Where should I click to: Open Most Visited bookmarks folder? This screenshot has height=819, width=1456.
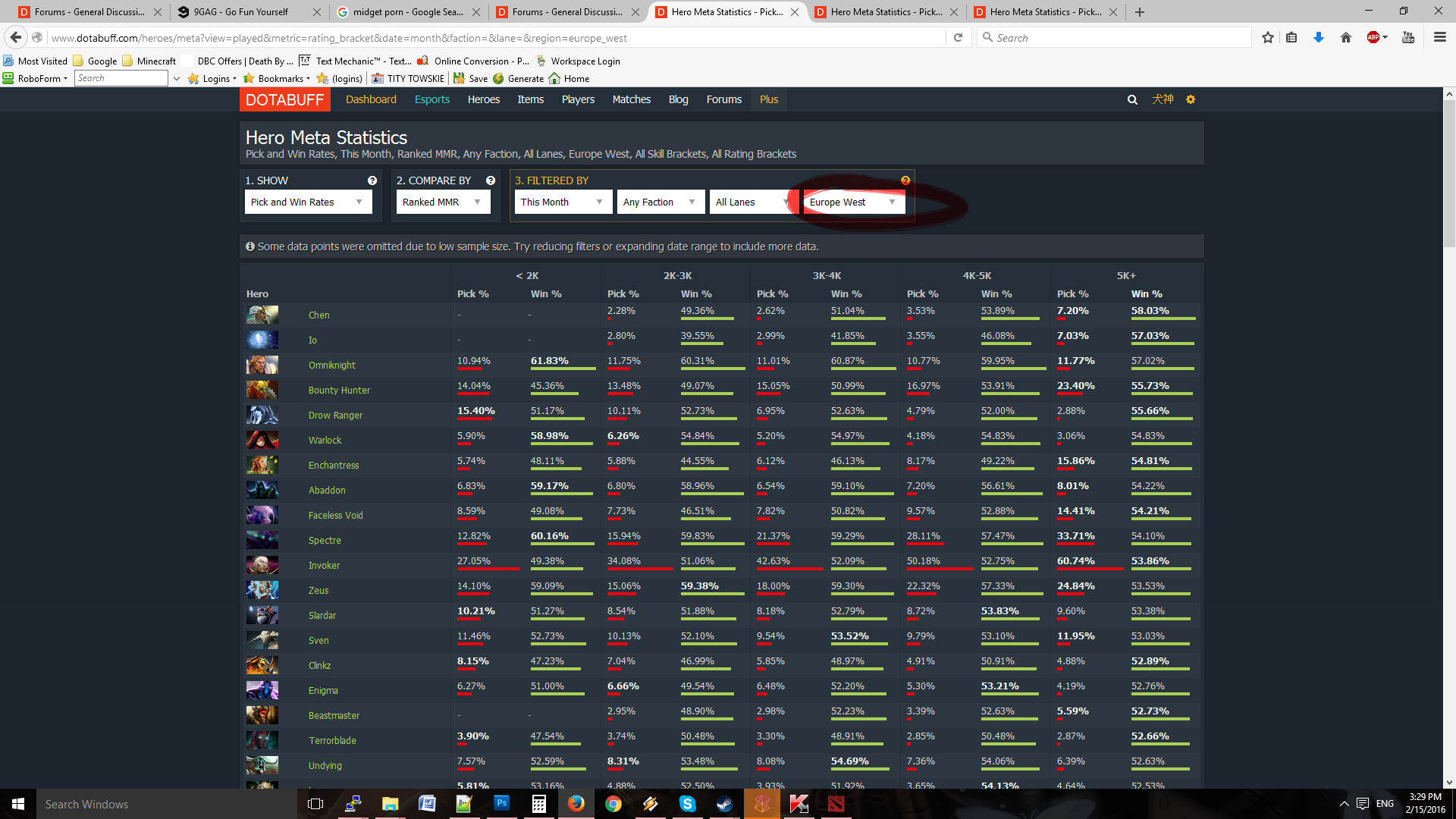[36, 61]
